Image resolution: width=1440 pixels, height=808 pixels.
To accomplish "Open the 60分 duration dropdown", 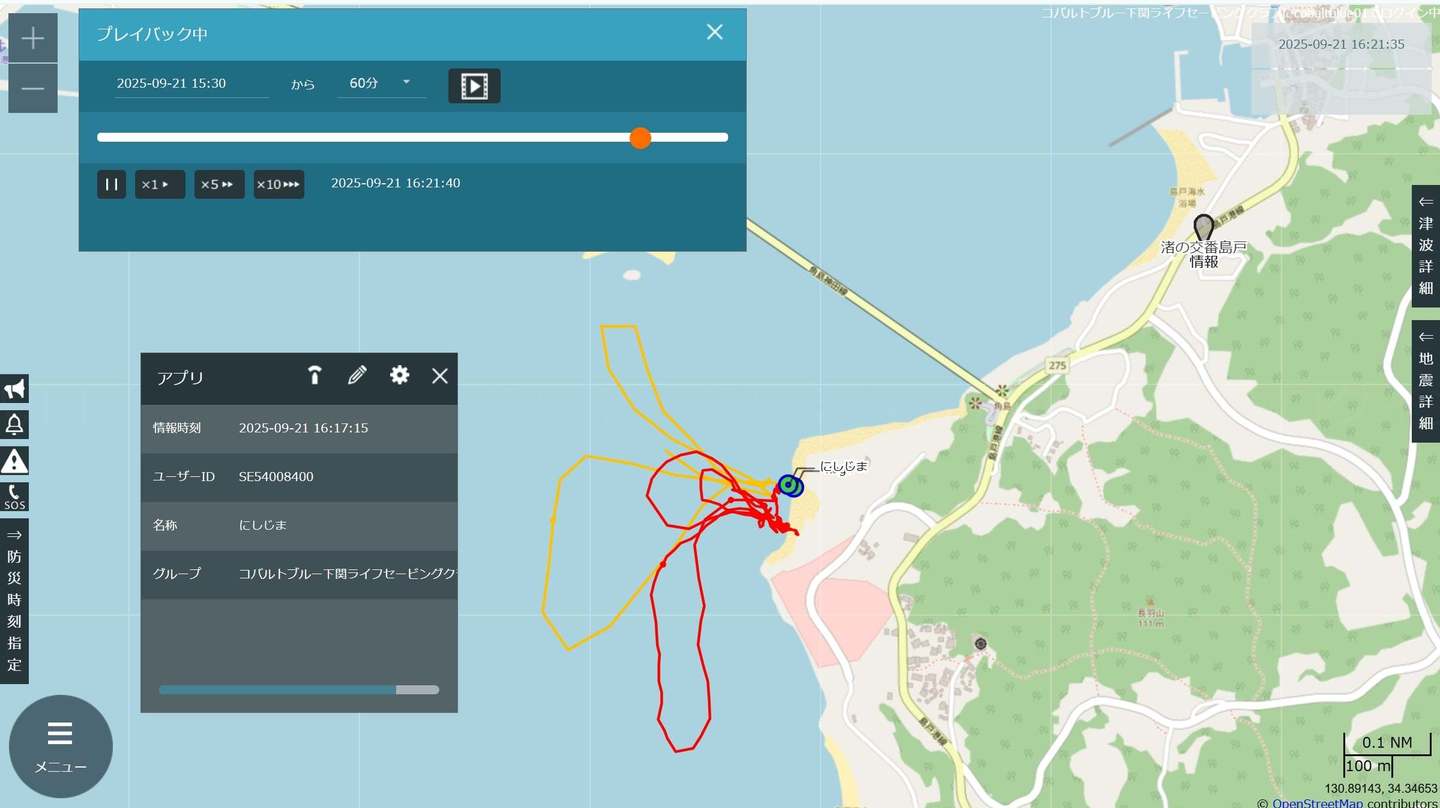I will pyautogui.click(x=381, y=84).
